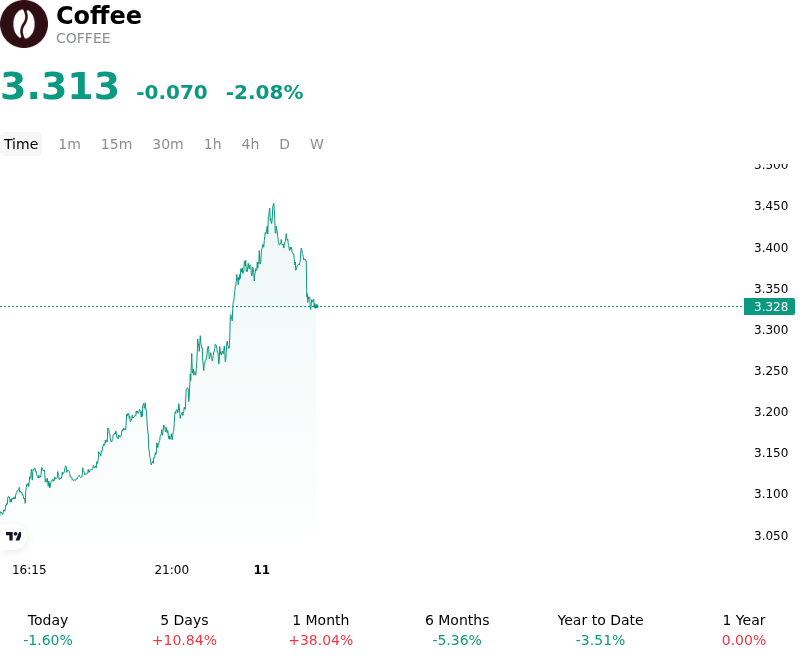The width and height of the screenshot is (800, 660).
Task: Click the Coffee title heading
Action: click(x=99, y=15)
